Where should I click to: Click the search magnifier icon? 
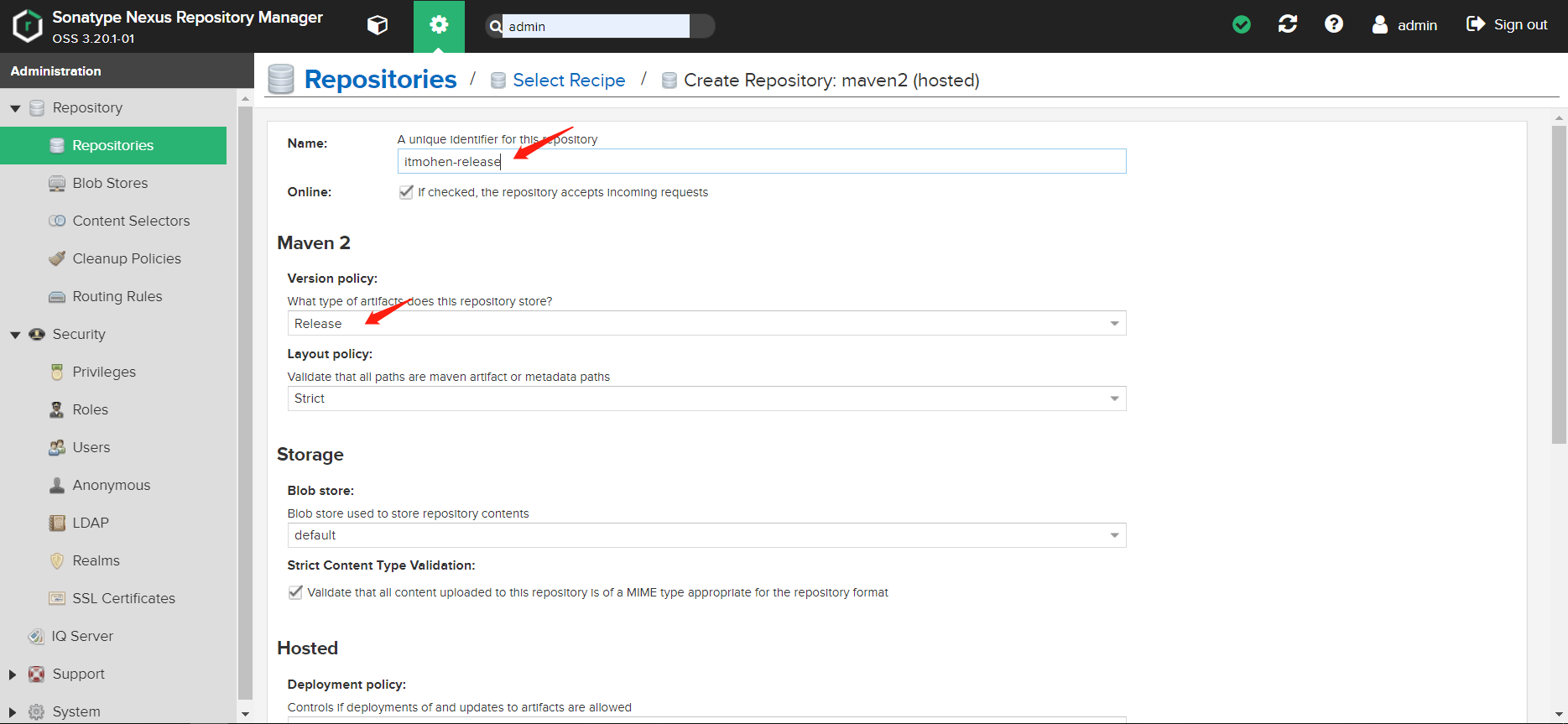pyautogui.click(x=495, y=26)
